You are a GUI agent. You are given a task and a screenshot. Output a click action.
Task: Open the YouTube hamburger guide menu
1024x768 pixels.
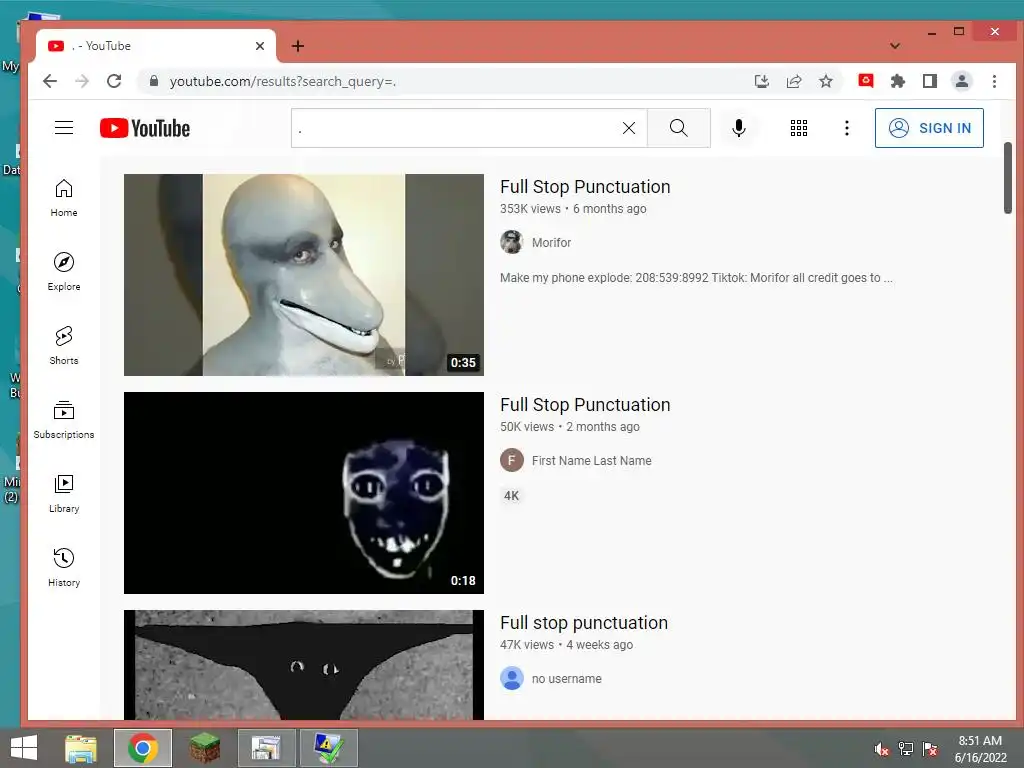[x=64, y=128]
